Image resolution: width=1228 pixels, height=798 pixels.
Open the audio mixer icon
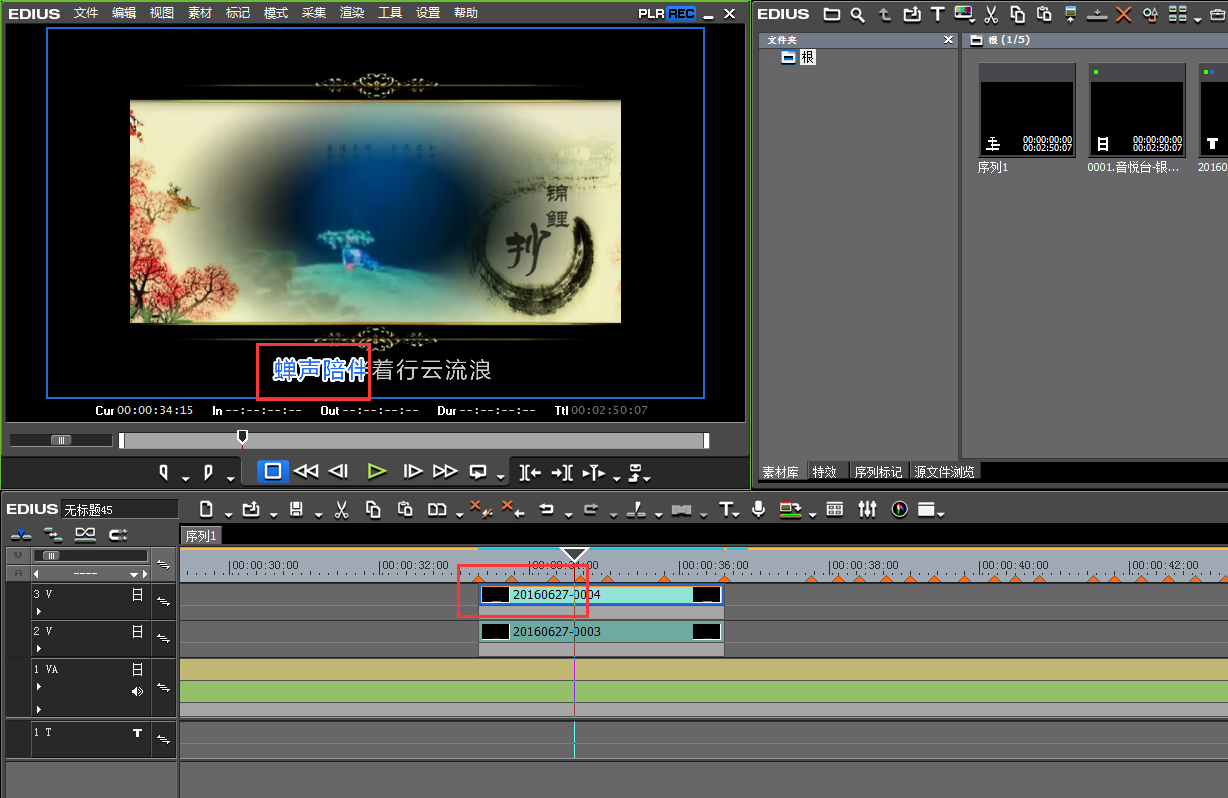[867, 510]
